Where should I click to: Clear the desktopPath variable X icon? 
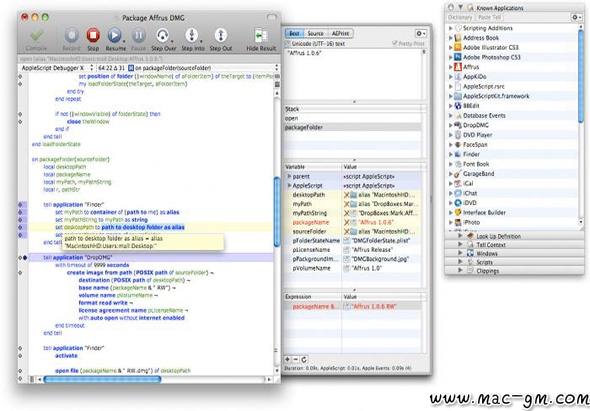pyautogui.click(x=347, y=195)
